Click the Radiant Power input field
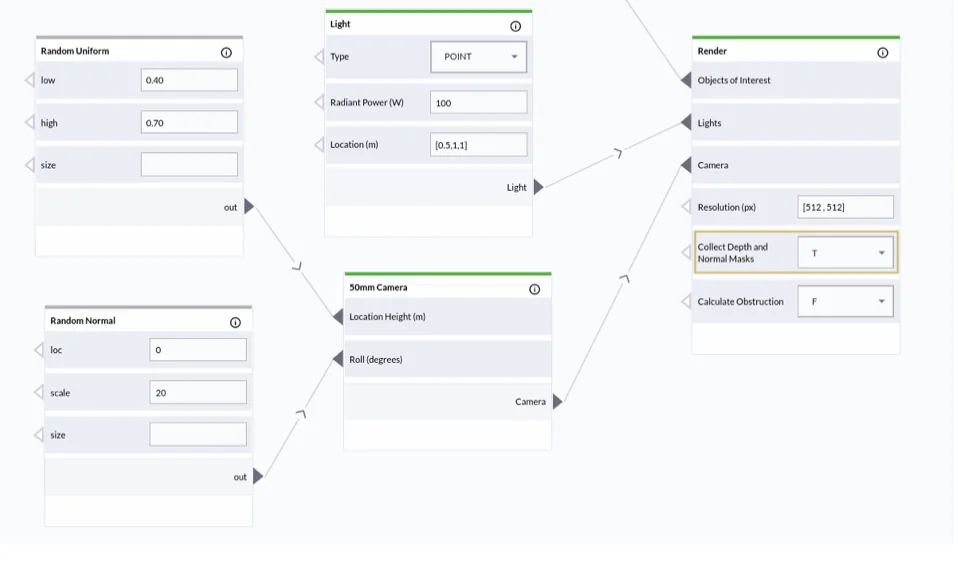958x562 pixels. point(478,103)
